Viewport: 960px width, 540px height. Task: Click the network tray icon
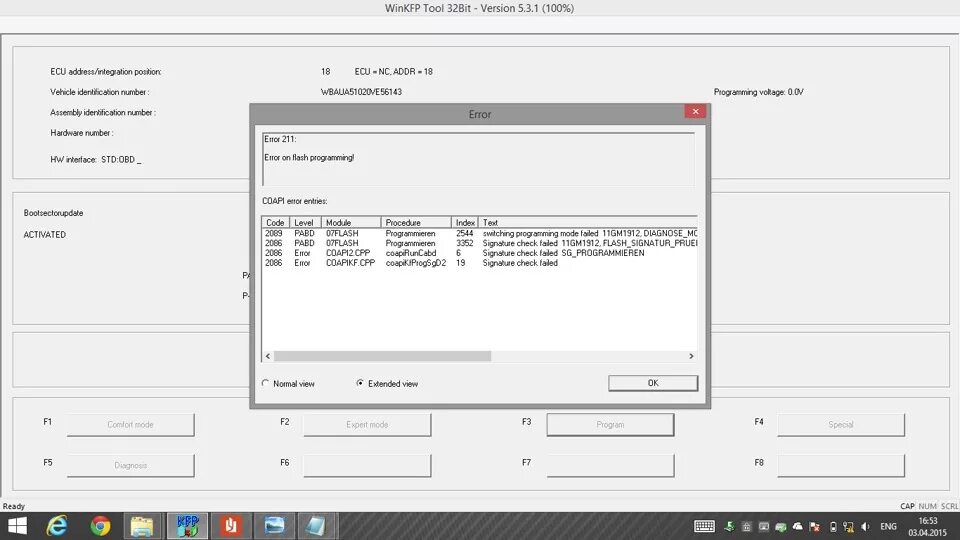[848, 527]
